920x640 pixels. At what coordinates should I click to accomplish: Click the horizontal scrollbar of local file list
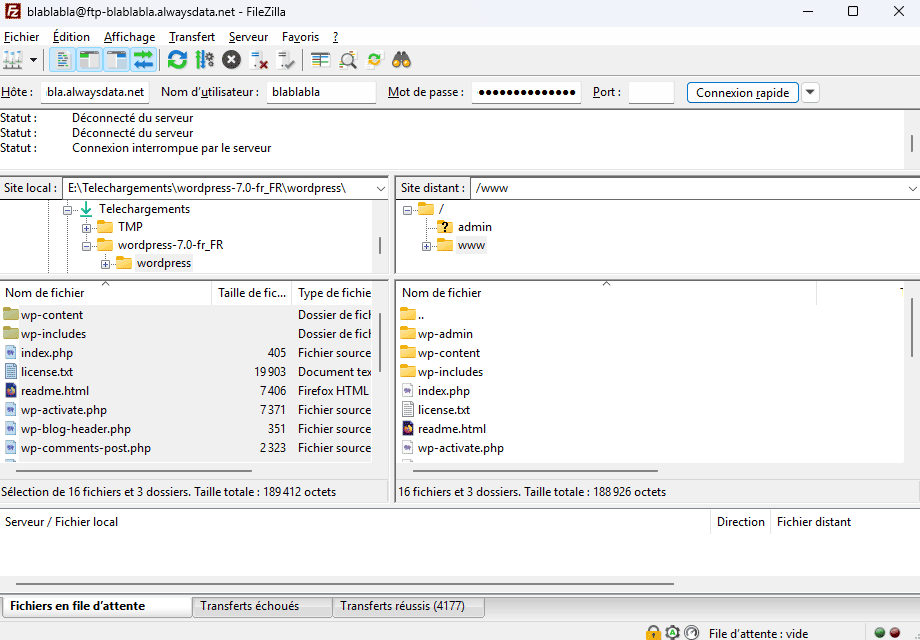[x=134, y=470]
